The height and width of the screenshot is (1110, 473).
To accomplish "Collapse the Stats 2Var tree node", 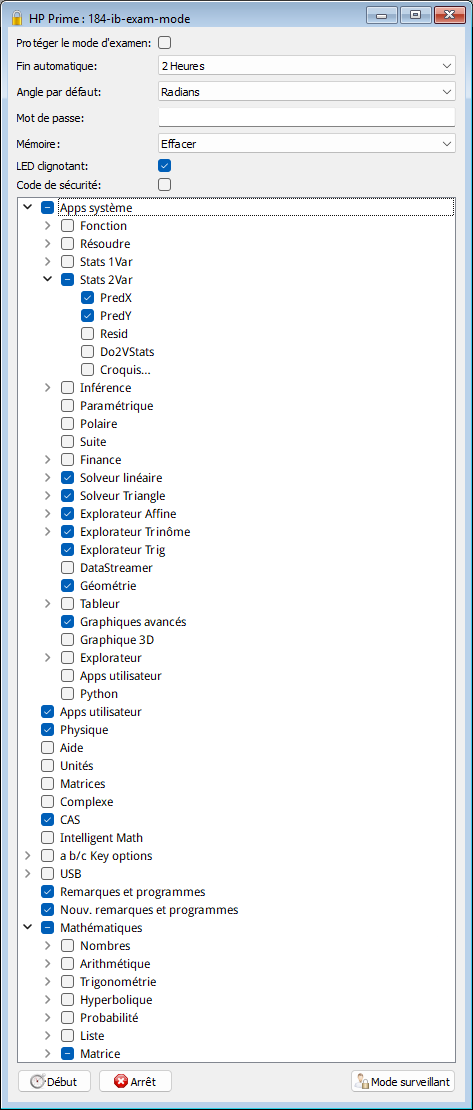I will point(47,280).
